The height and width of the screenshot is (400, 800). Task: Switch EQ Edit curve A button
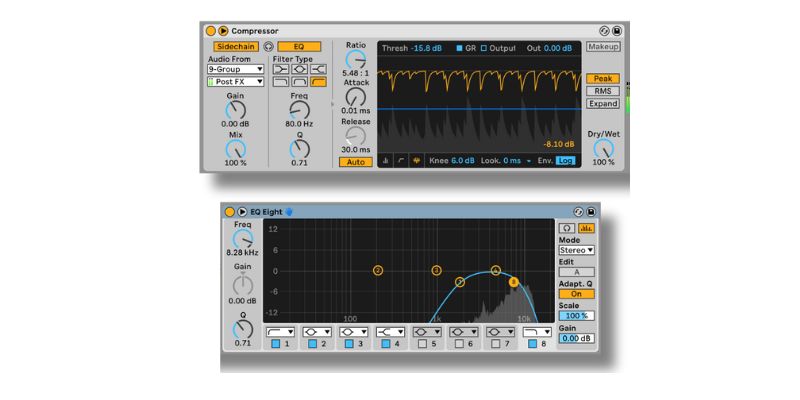point(577,272)
